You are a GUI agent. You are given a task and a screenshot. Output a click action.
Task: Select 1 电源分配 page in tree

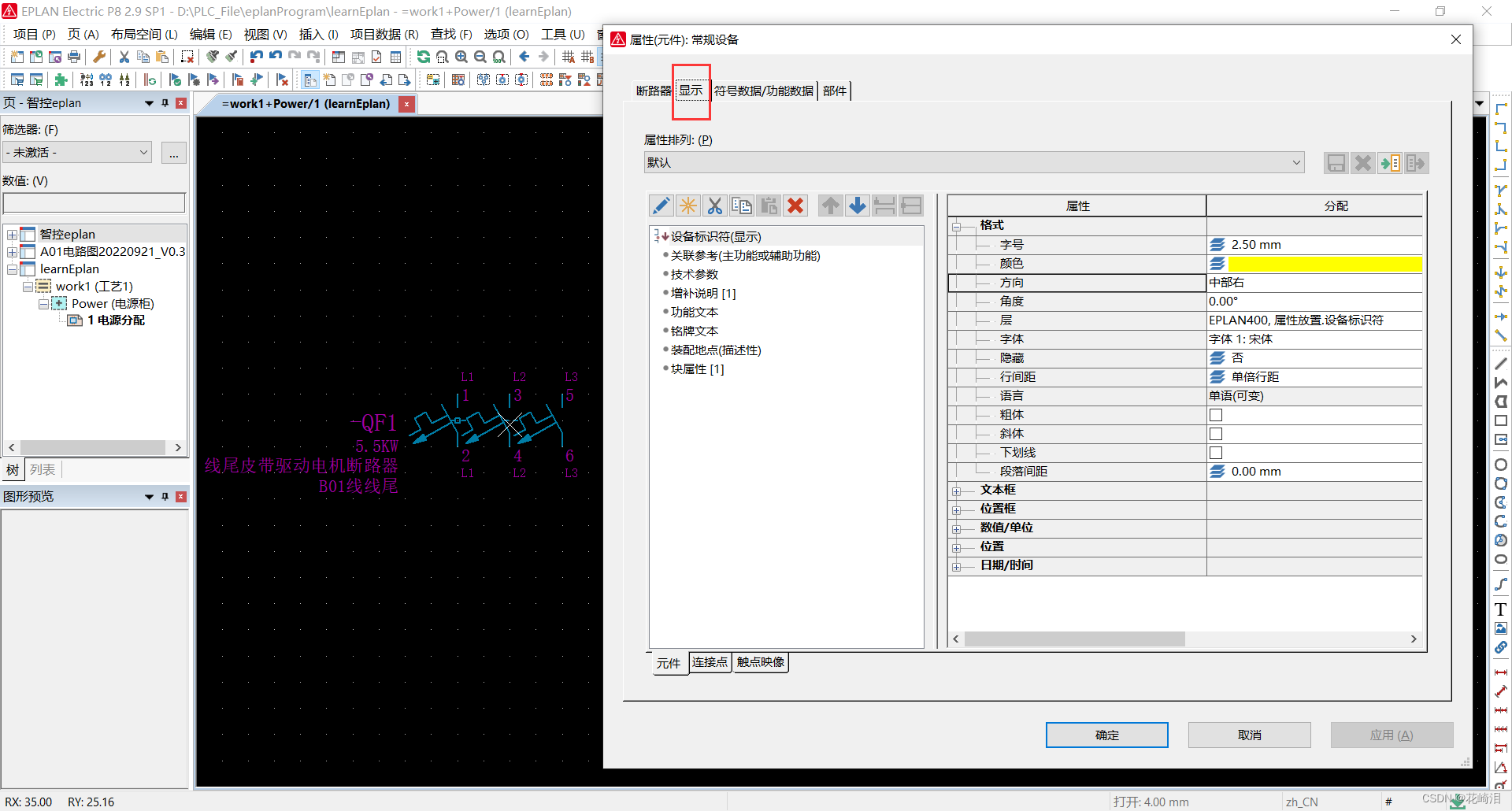116,320
